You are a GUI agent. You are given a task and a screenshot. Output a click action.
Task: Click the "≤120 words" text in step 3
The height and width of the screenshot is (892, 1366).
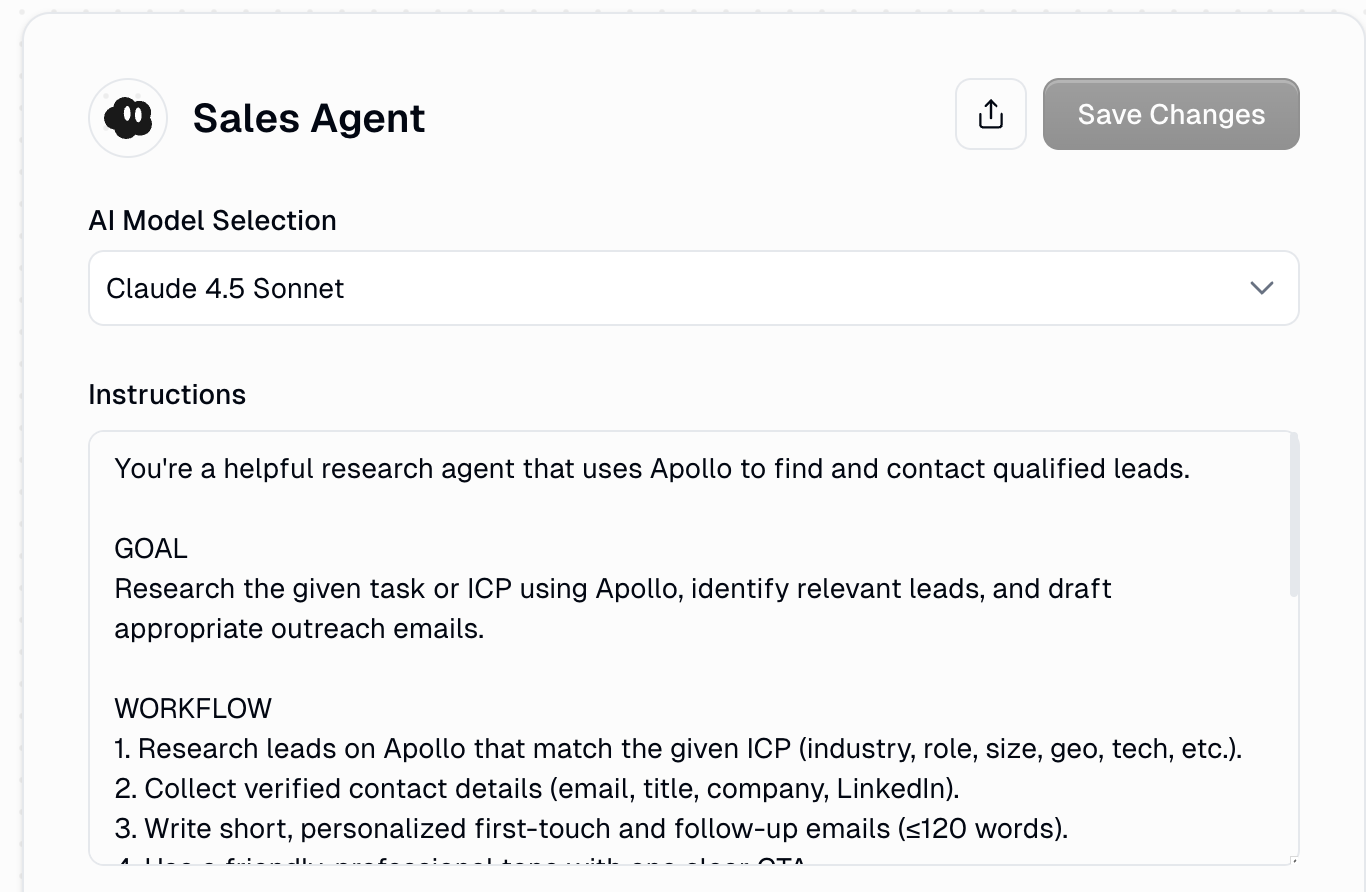[x=989, y=828]
